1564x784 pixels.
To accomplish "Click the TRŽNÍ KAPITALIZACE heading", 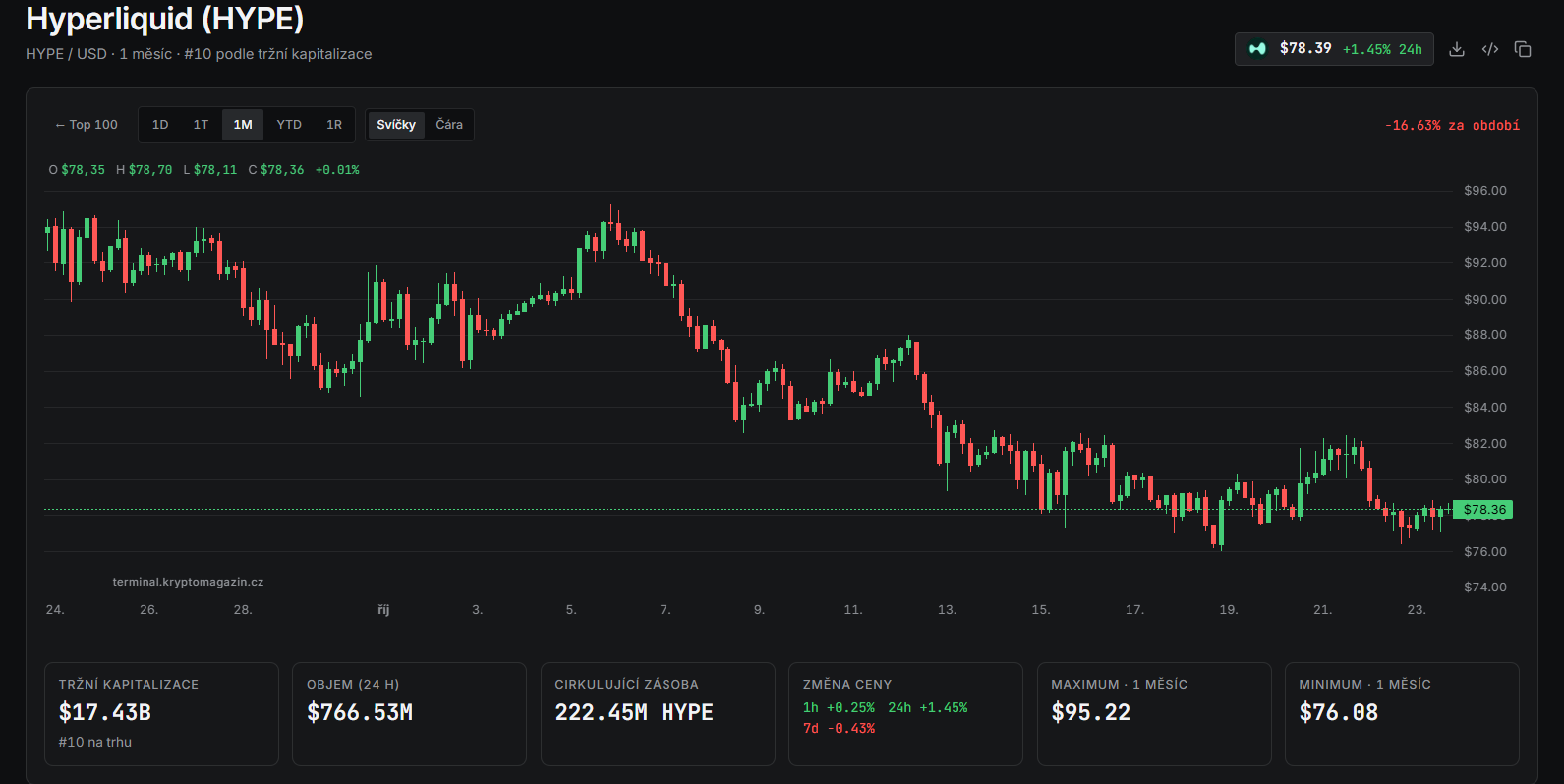I will click(x=129, y=685).
